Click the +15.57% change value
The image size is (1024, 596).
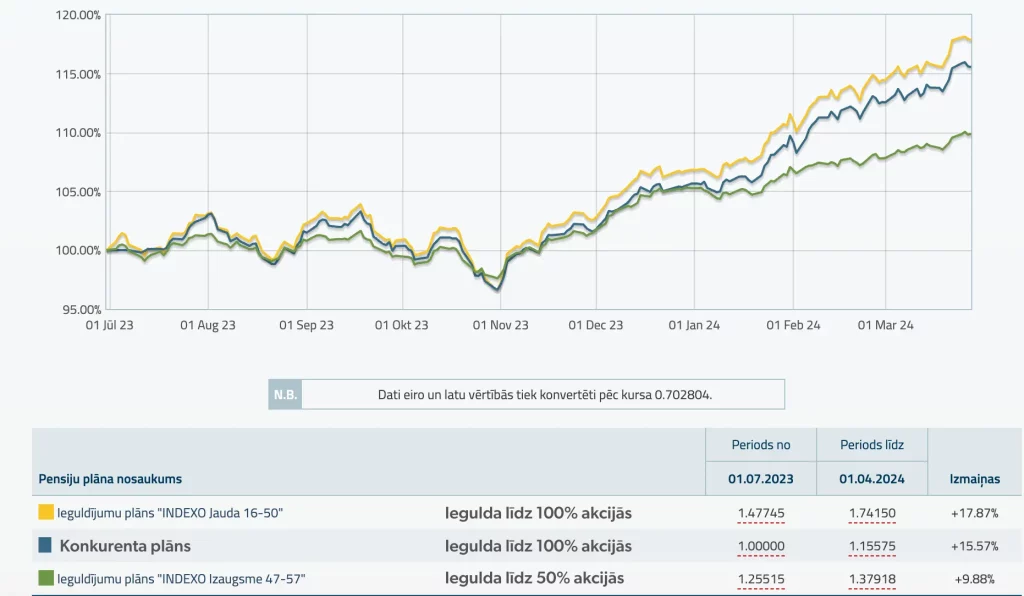coord(974,546)
